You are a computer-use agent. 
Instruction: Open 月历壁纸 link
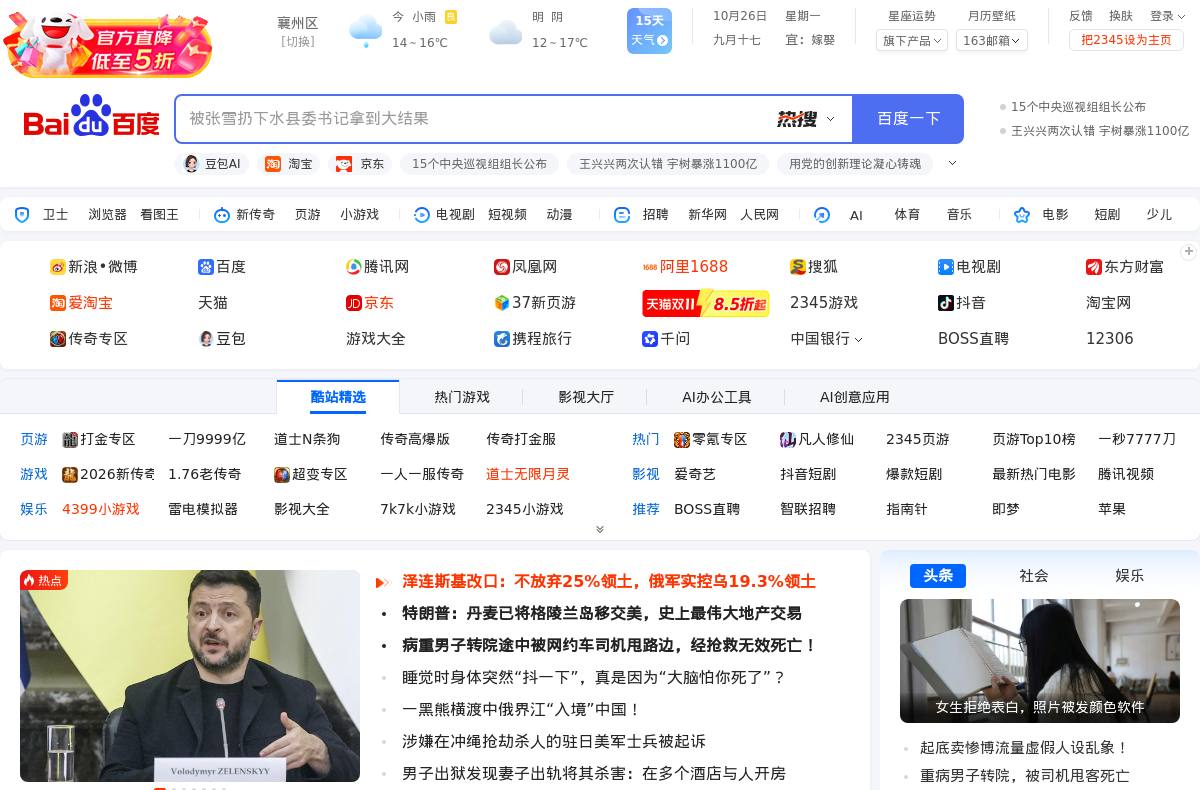991,16
